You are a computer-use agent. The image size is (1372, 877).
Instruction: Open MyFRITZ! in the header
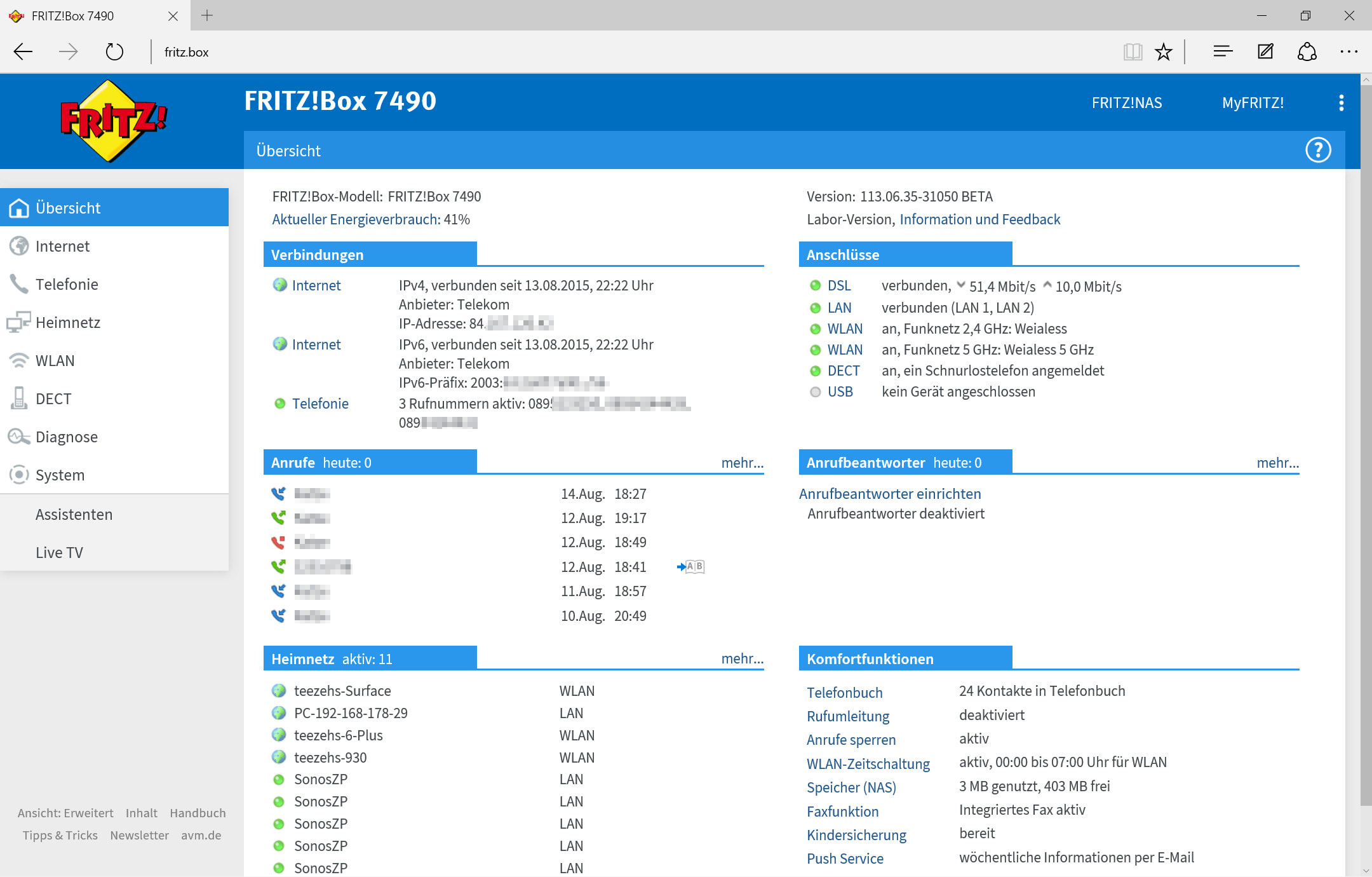[1253, 103]
